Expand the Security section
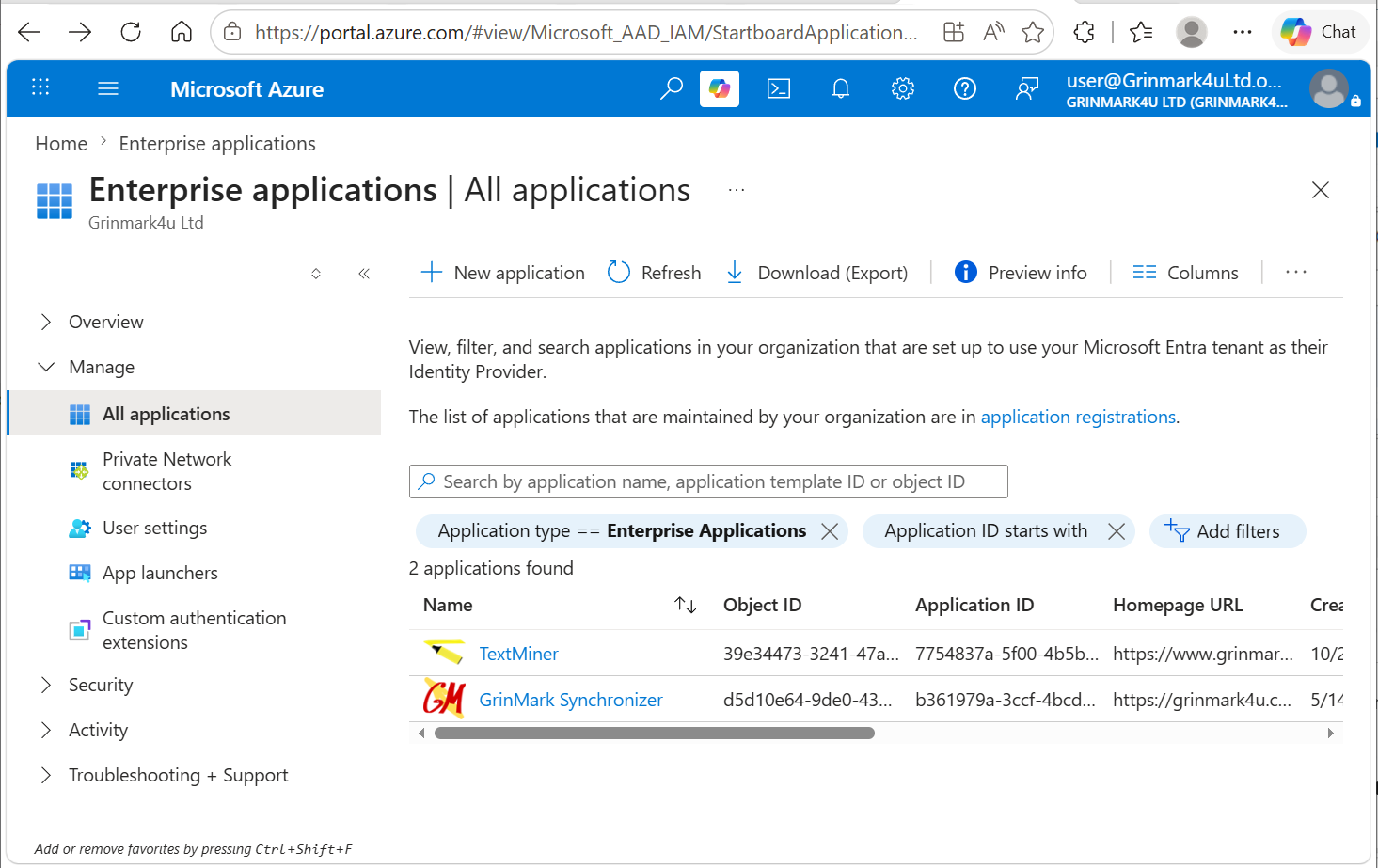 (x=46, y=685)
